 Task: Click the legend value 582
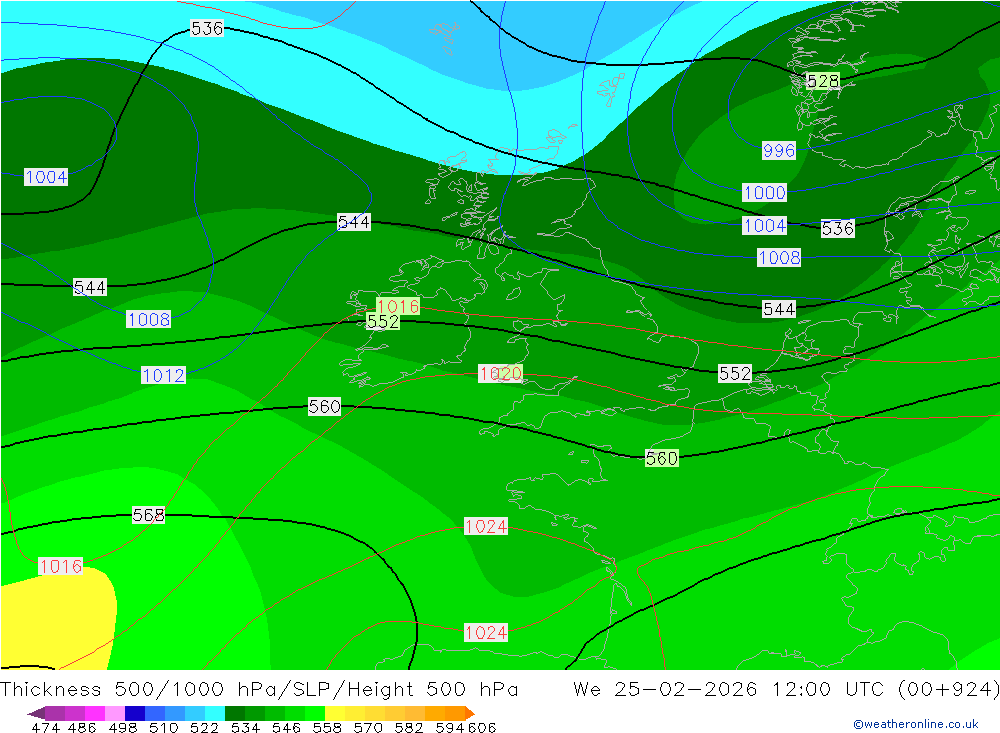point(408,727)
